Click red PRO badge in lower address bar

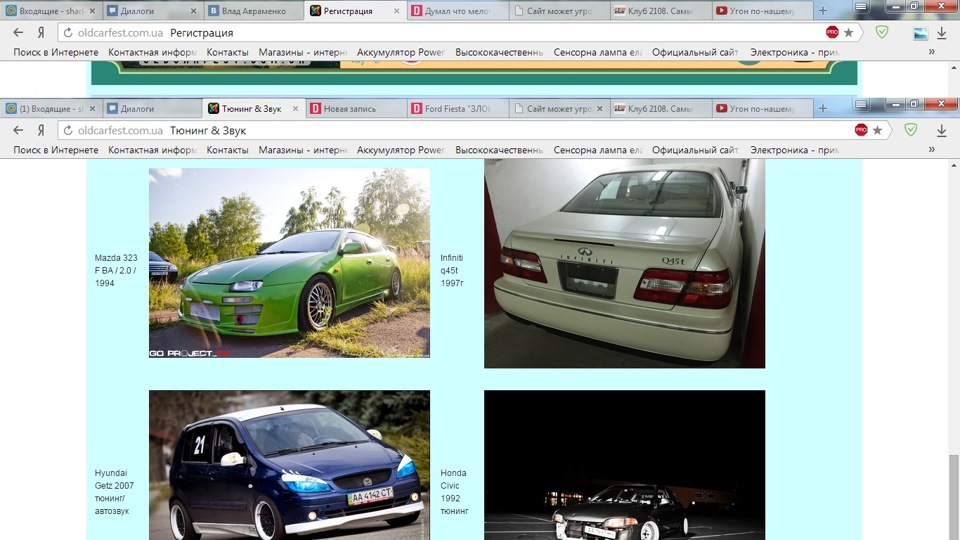tap(861, 129)
